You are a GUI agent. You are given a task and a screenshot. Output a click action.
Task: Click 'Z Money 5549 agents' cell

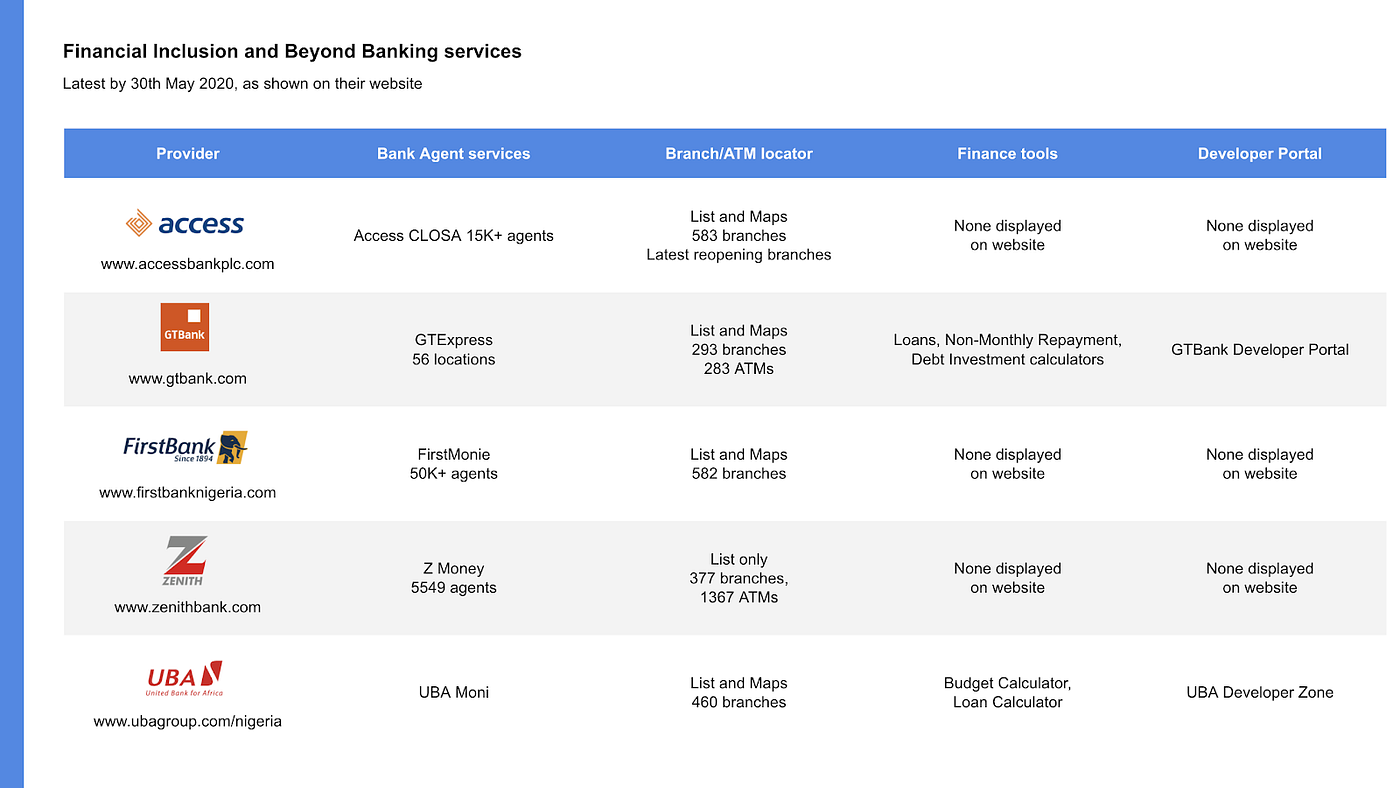click(454, 578)
